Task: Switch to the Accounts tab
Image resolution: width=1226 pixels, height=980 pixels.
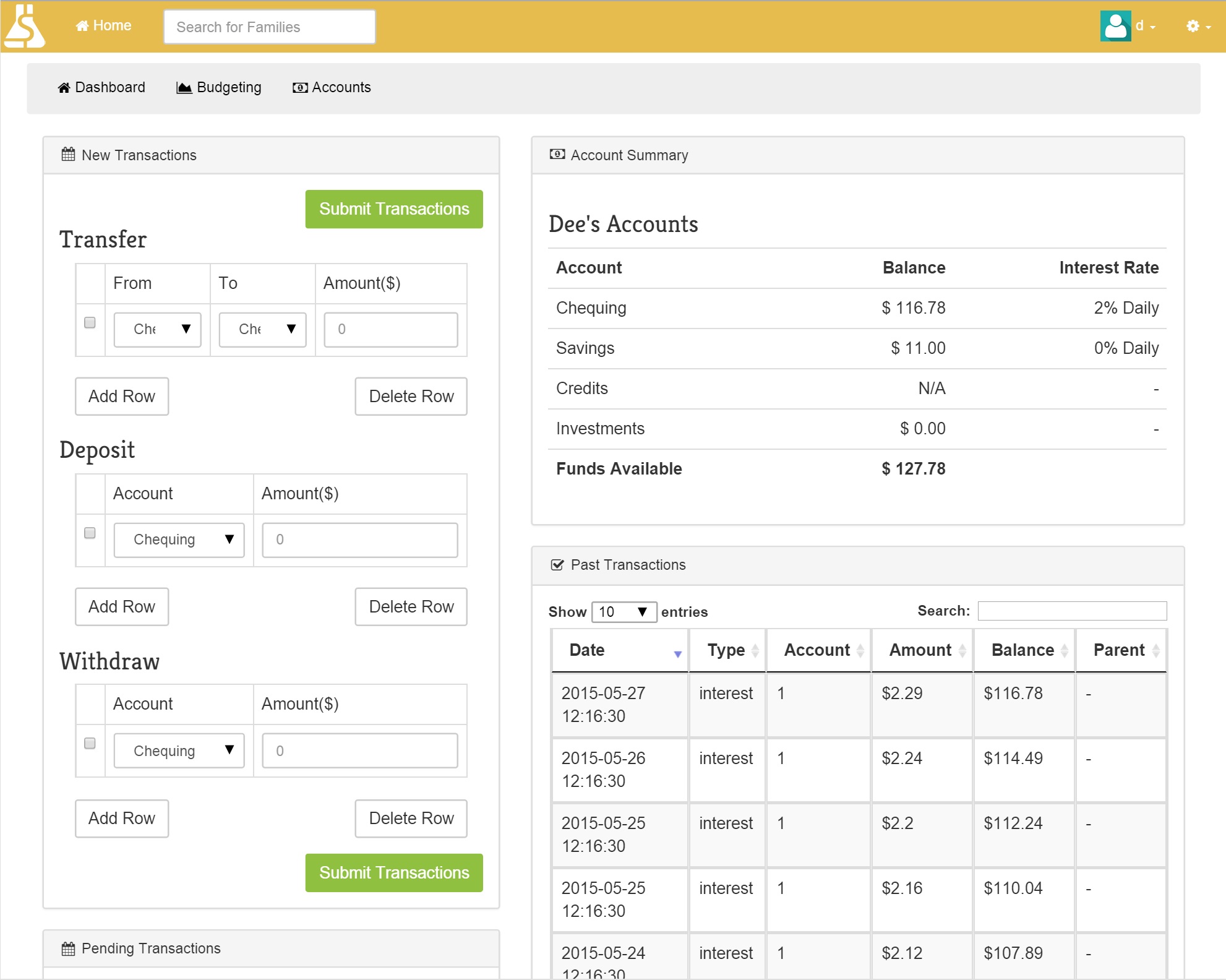Action: (332, 87)
